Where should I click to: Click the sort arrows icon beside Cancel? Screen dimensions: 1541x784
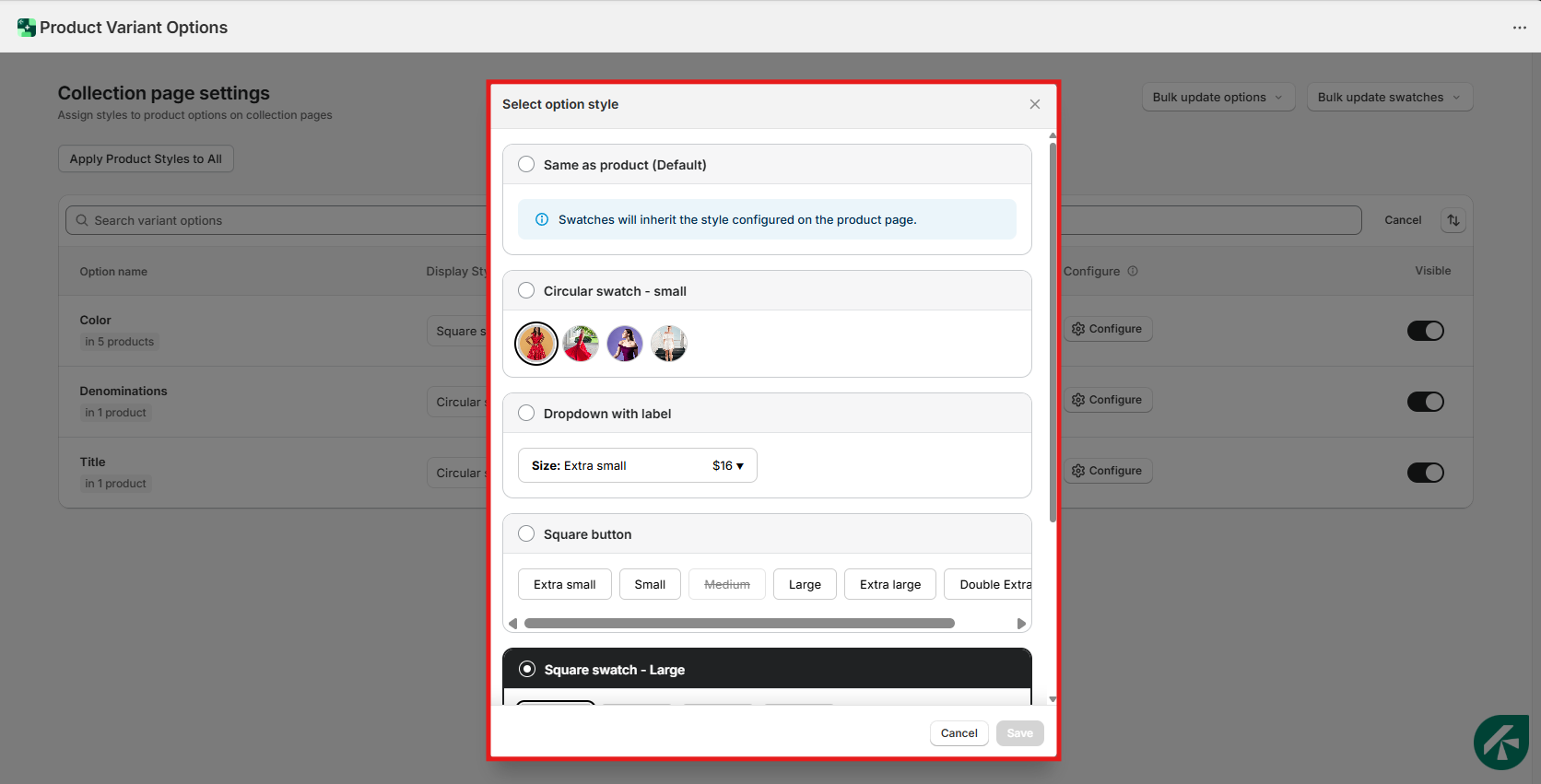(1453, 220)
